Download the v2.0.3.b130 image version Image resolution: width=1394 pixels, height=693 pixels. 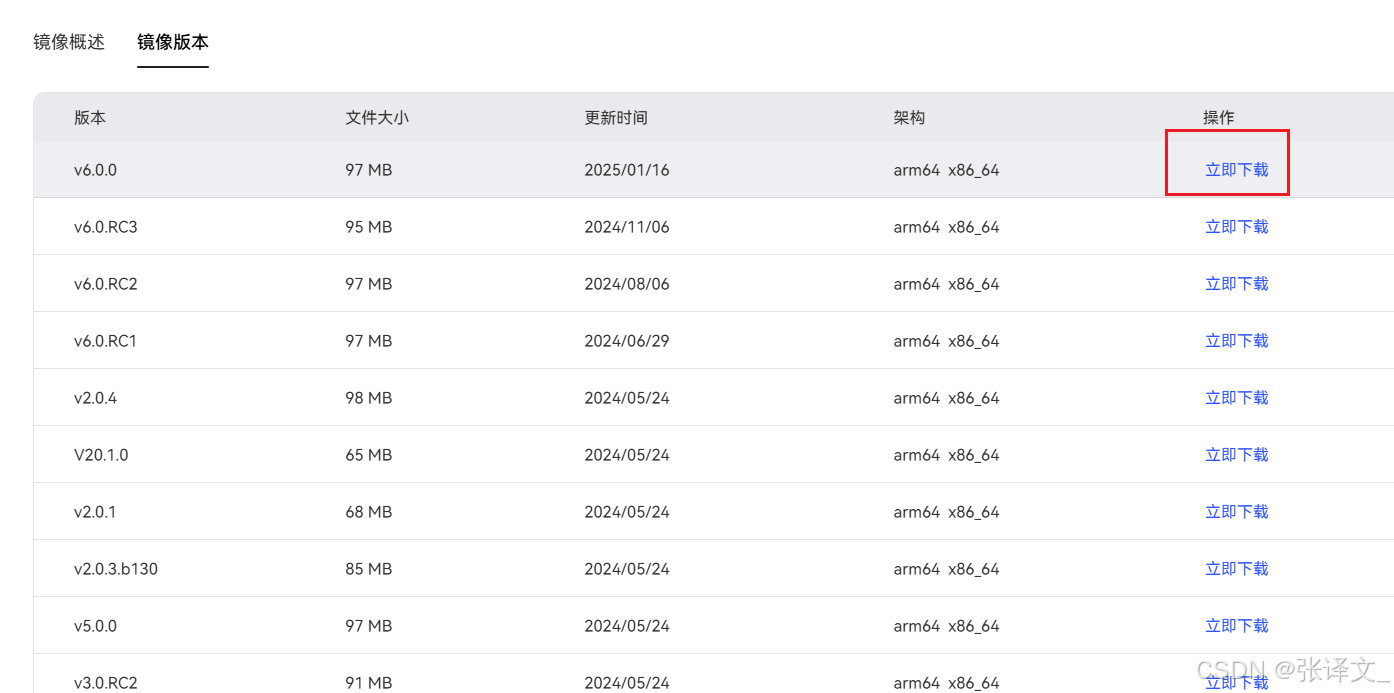tap(1237, 568)
